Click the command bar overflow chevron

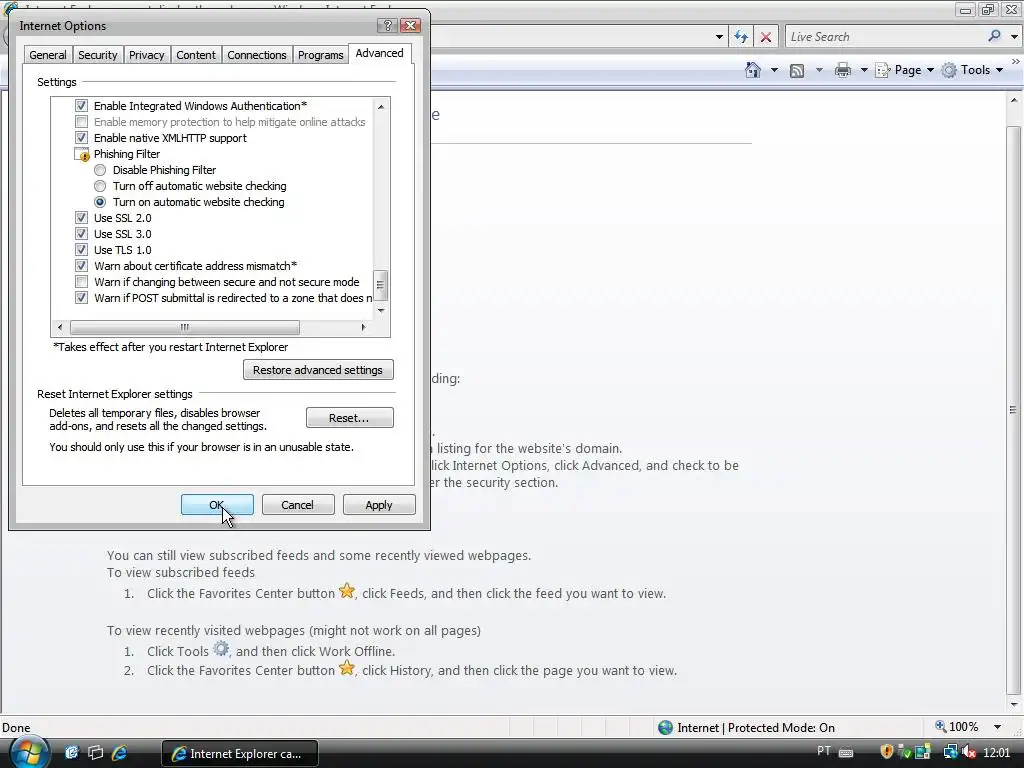coord(1016,61)
